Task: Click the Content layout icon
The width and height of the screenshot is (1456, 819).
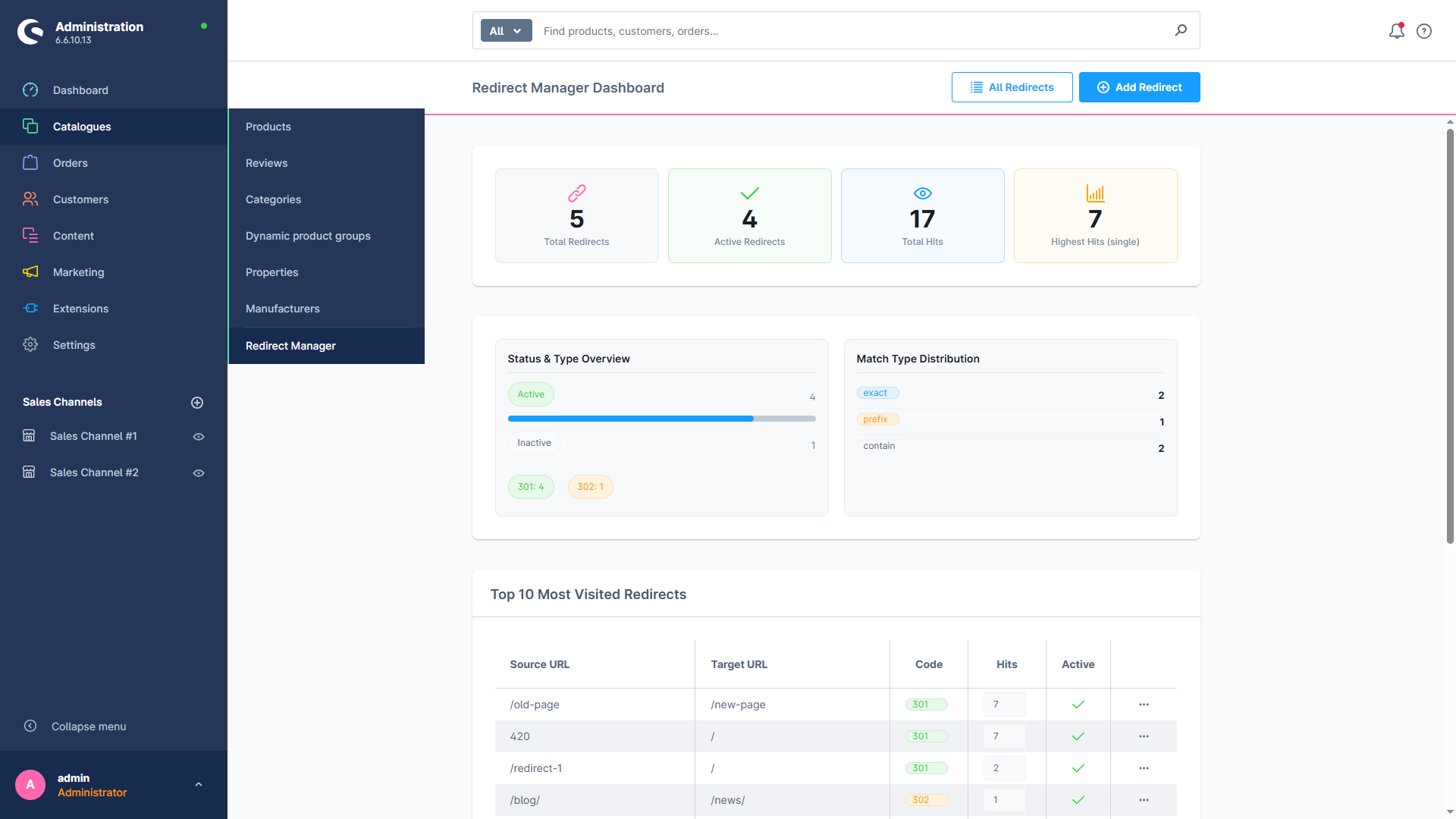Action: [30, 236]
